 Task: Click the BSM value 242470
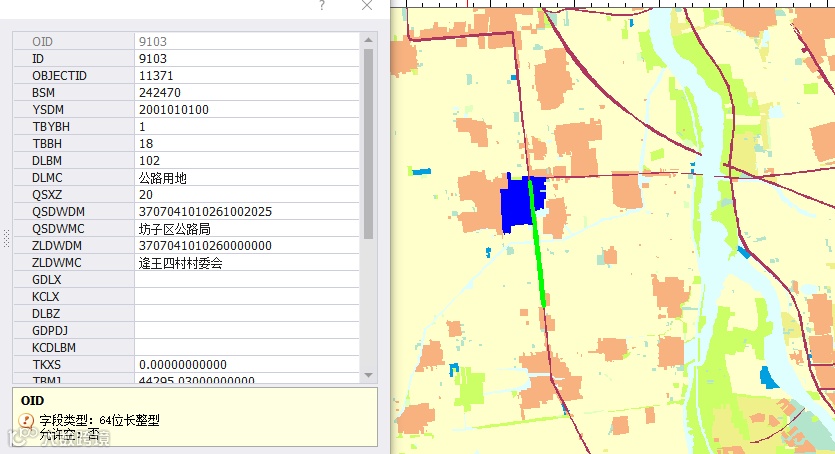point(160,93)
